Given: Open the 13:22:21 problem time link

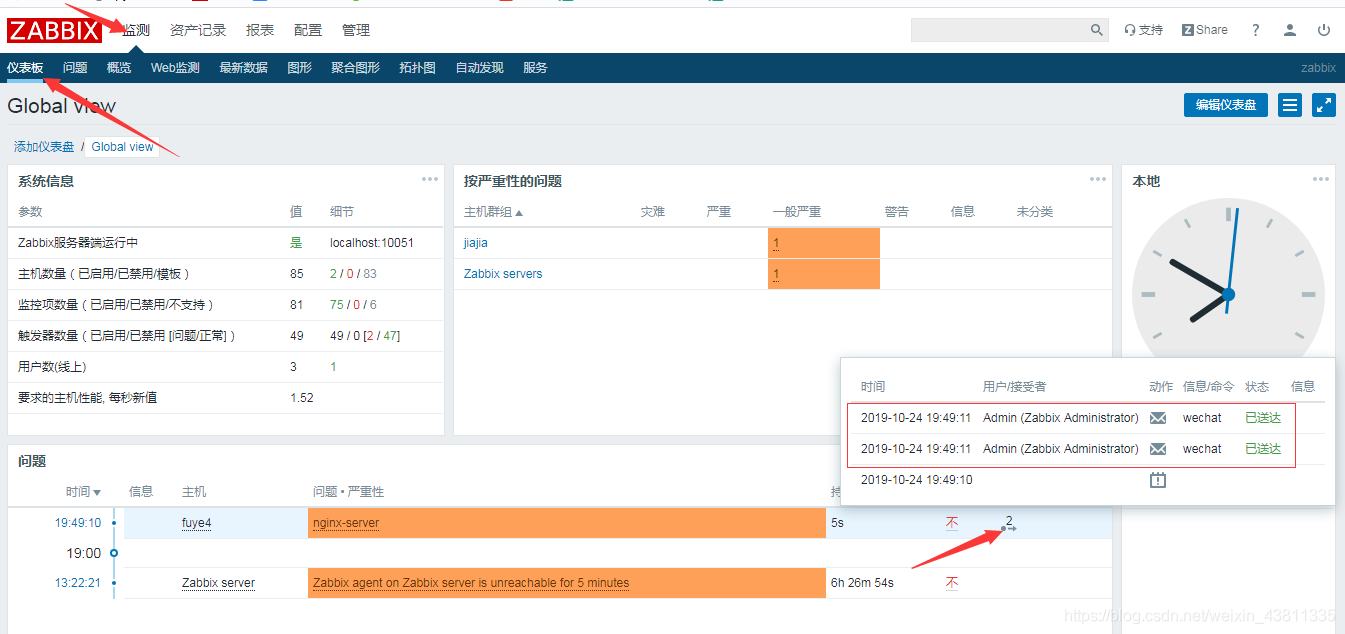Looking at the screenshot, I should tap(78, 583).
